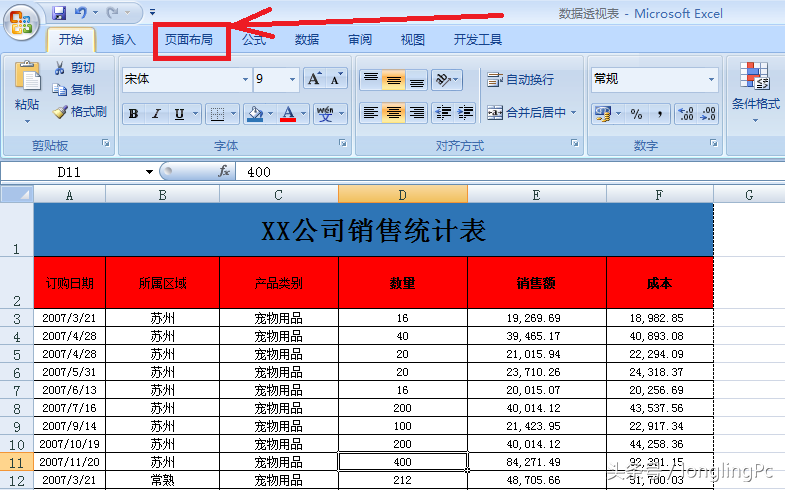Apply red font color with the A icon
The image size is (785, 490).
pos(288,114)
